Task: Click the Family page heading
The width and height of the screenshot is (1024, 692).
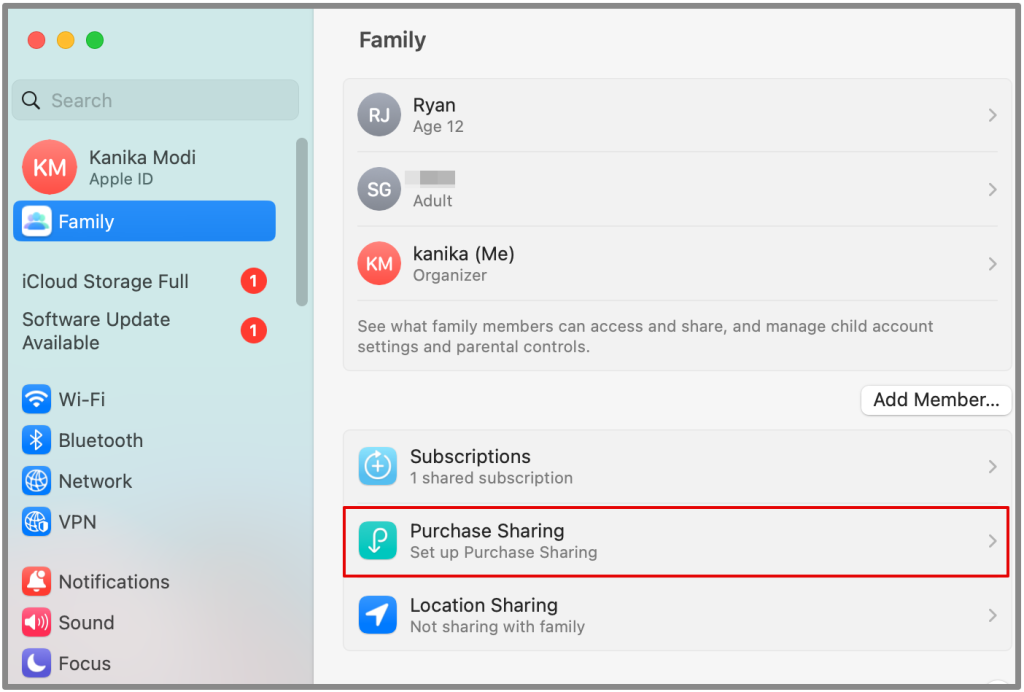Action: (x=392, y=40)
